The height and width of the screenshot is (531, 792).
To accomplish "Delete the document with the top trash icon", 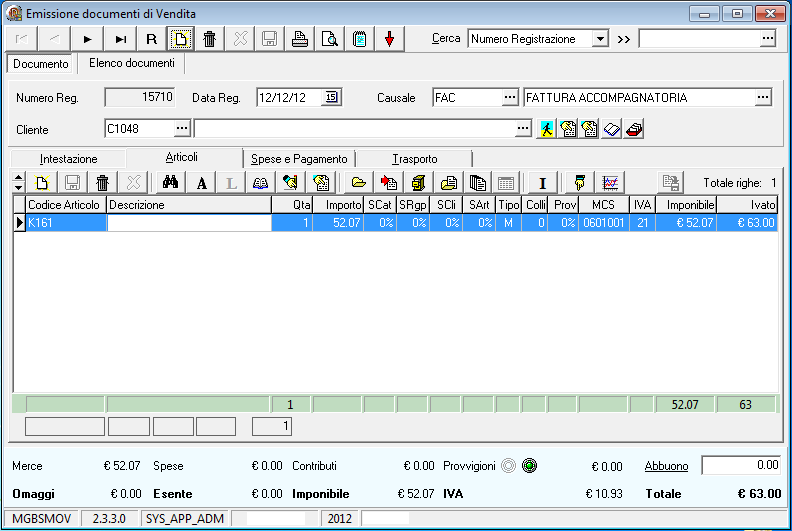I will (210, 39).
